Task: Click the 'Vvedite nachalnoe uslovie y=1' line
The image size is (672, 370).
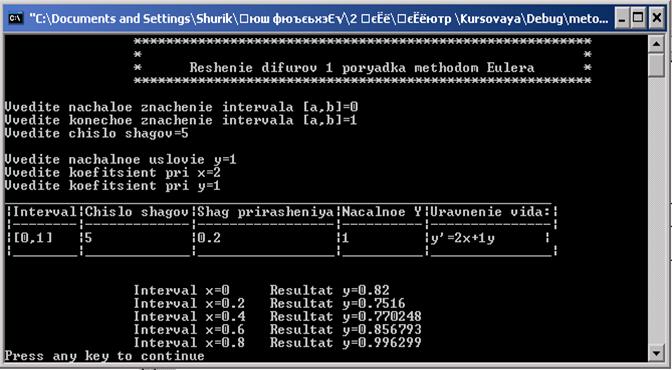Action: (120, 160)
